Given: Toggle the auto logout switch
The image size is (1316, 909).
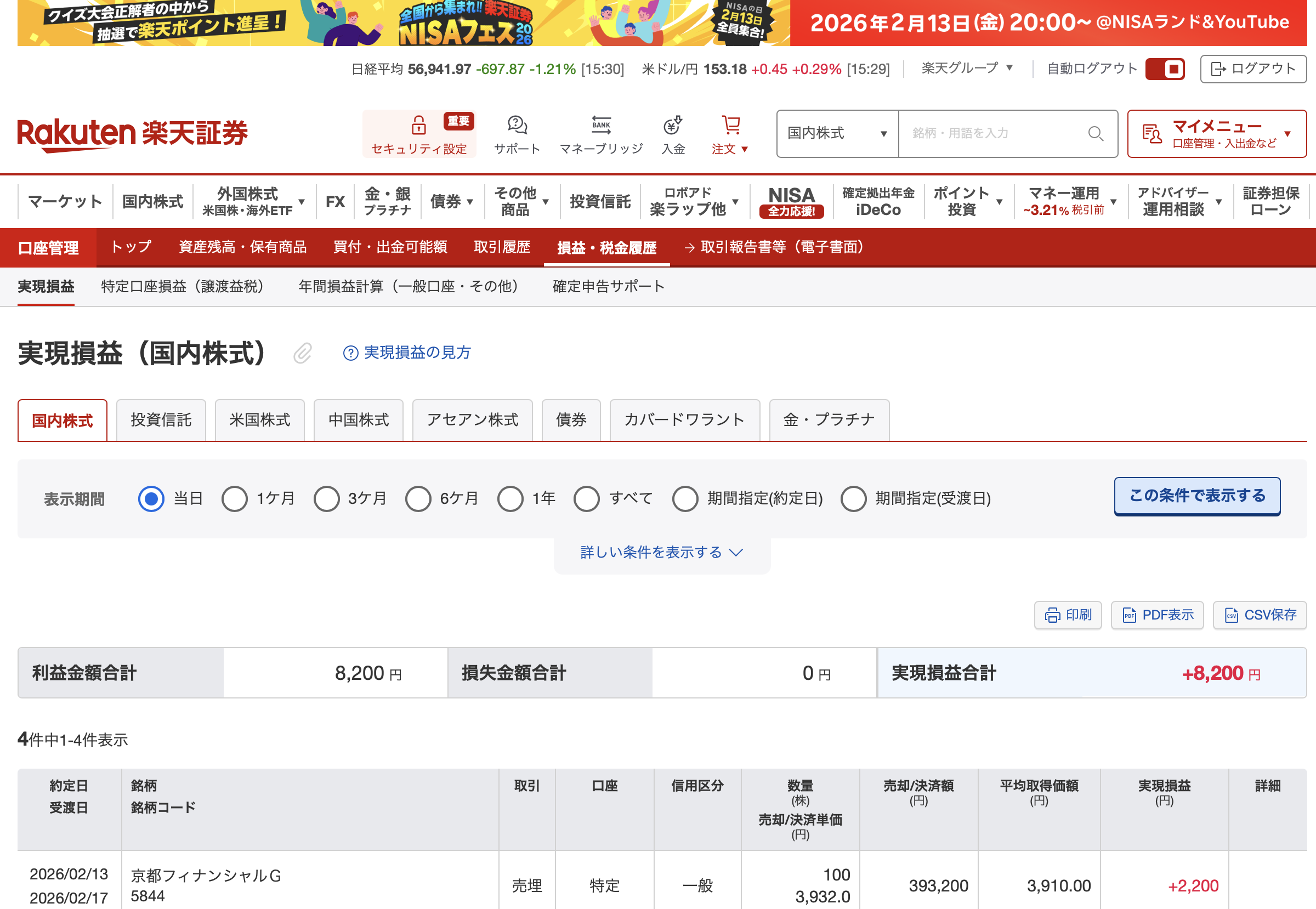Looking at the screenshot, I should click(x=1165, y=69).
